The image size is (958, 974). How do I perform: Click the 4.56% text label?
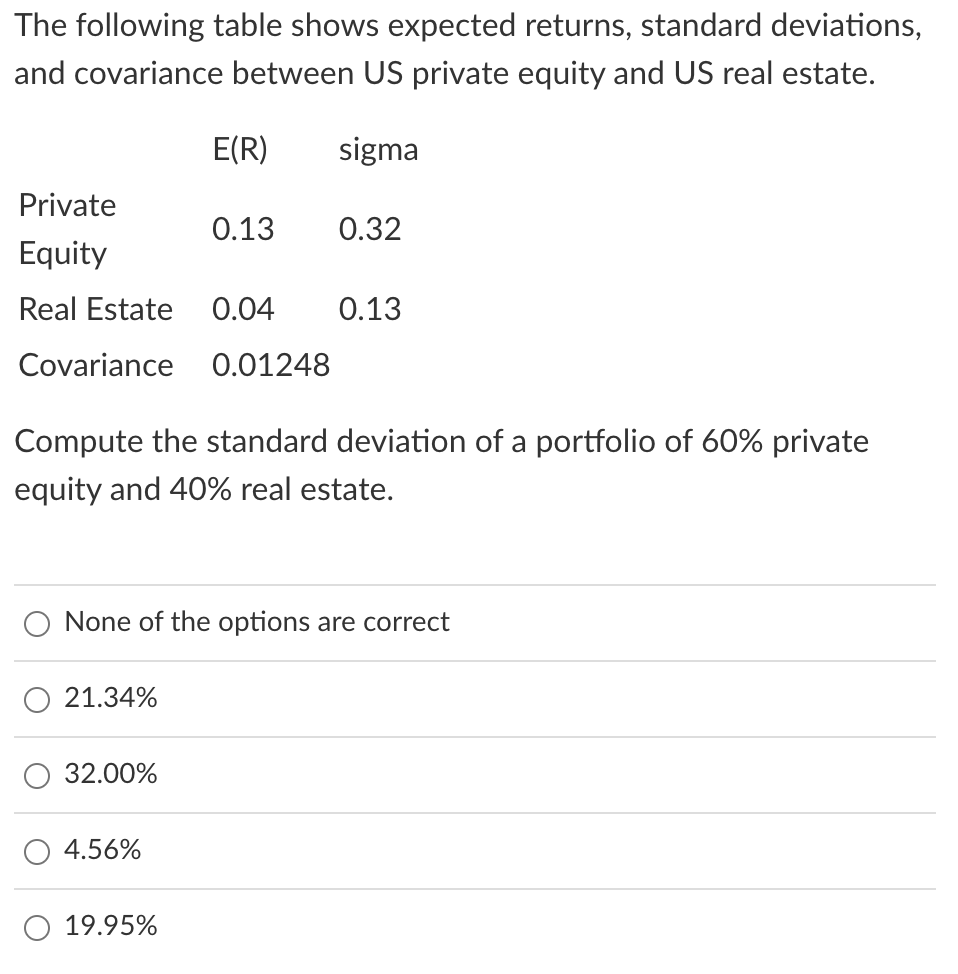coord(103,850)
